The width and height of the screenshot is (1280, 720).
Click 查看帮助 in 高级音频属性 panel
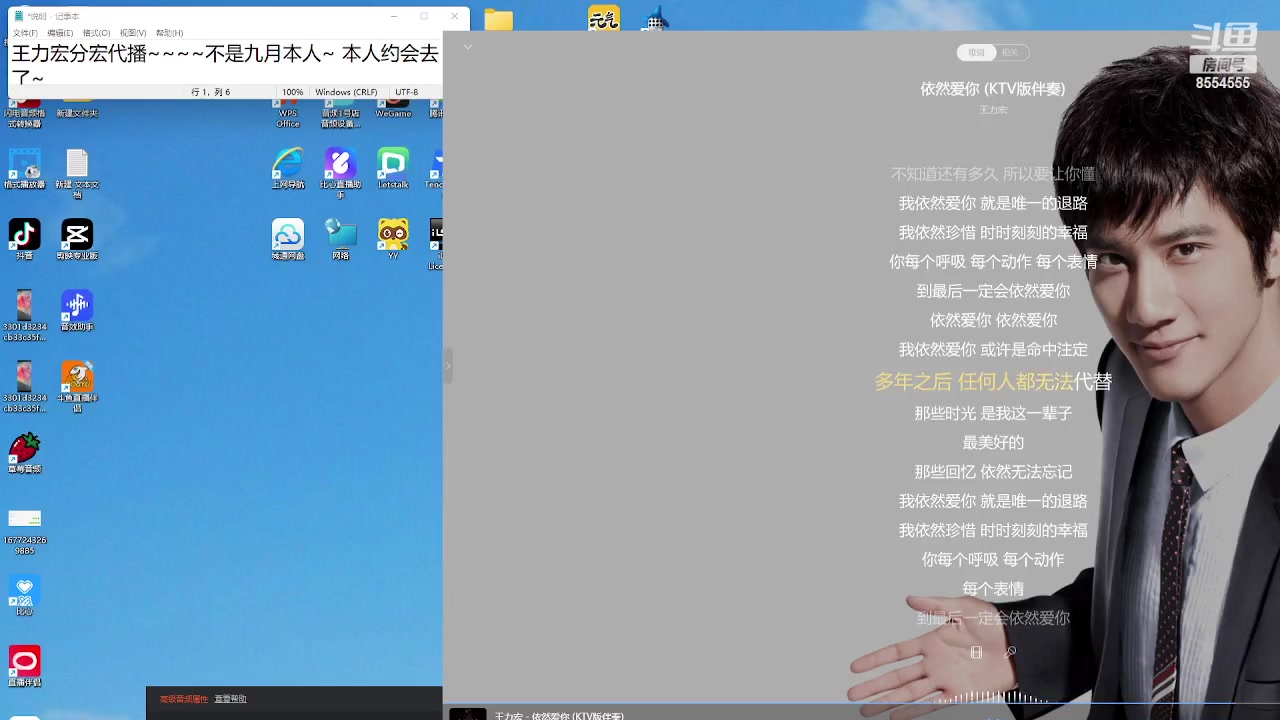click(229, 698)
